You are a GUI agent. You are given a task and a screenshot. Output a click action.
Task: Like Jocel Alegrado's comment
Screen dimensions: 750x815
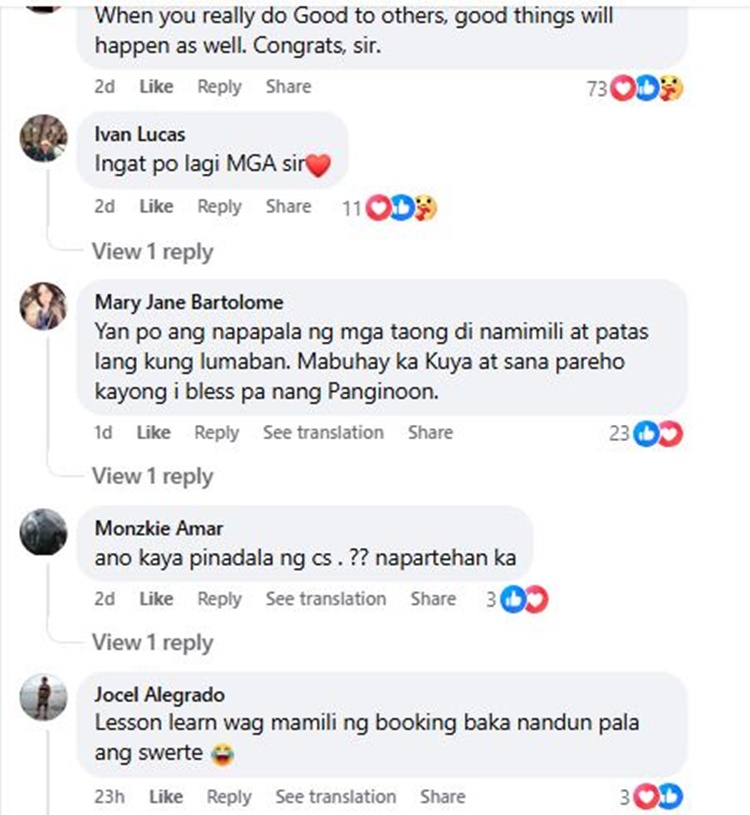coord(166,797)
